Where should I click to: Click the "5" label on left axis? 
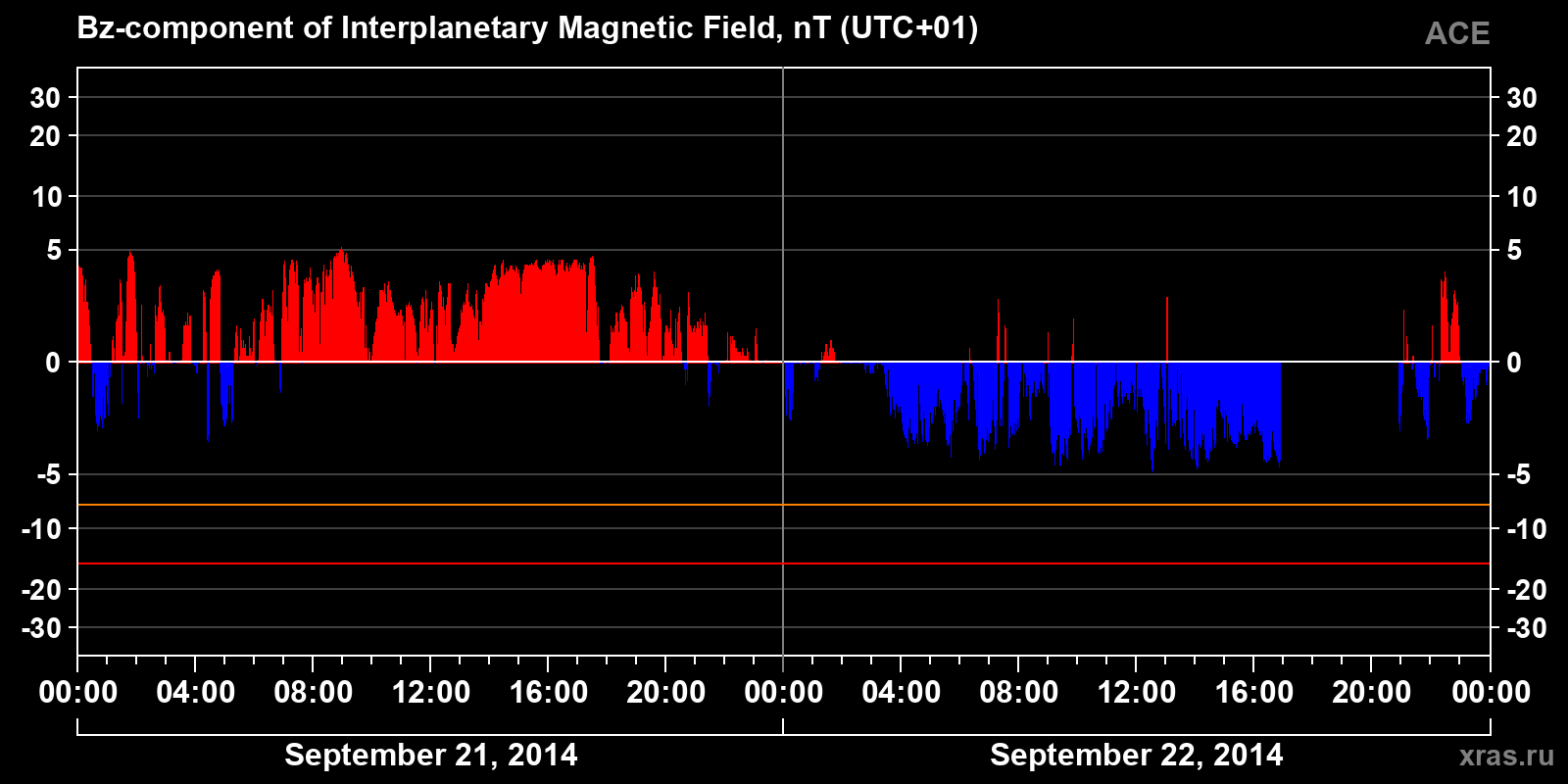[x=54, y=251]
